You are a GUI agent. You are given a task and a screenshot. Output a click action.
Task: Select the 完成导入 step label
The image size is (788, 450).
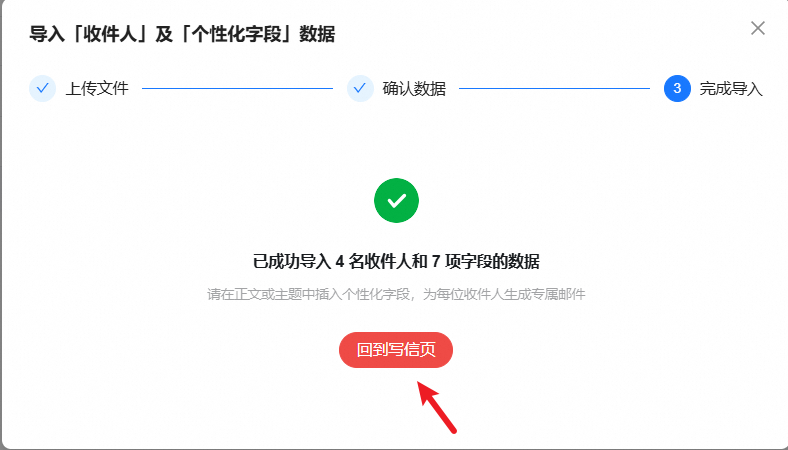tap(731, 88)
